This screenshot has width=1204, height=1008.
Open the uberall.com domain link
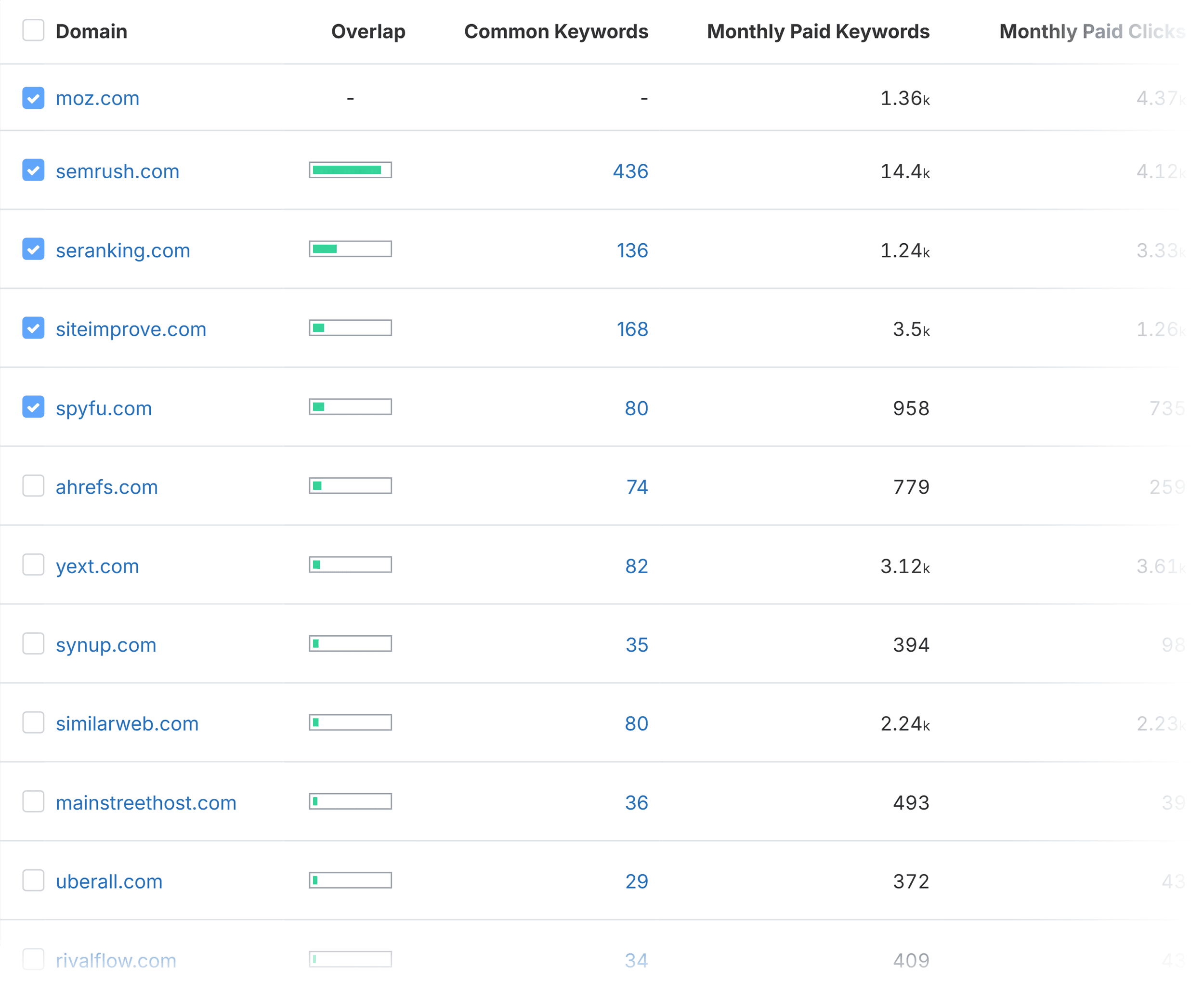(x=109, y=881)
